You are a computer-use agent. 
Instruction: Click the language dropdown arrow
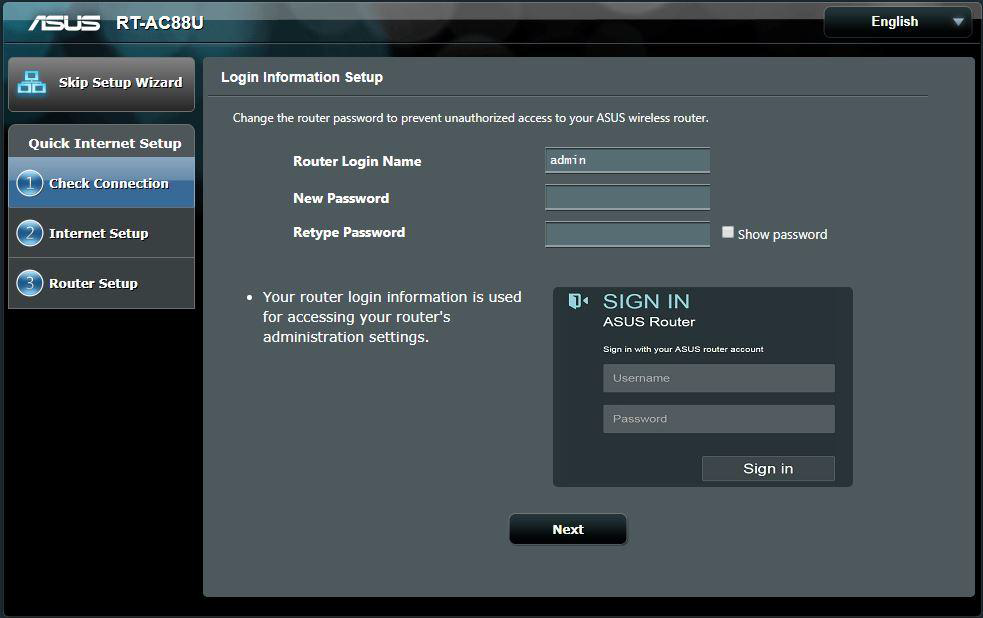pyautogui.click(x=957, y=22)
